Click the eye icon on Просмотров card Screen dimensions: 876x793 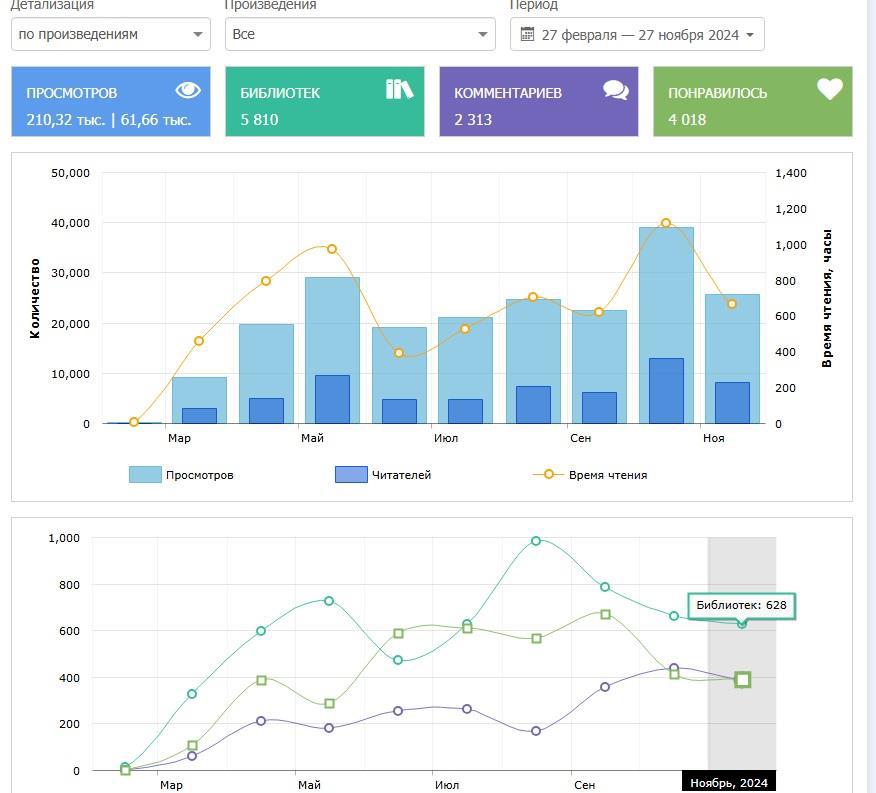pyautogui.click(x=188, y=91)
